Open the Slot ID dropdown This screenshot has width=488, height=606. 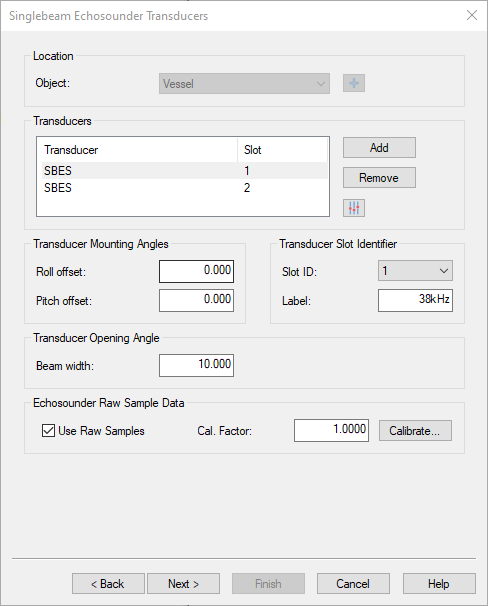tap(415, 271)
